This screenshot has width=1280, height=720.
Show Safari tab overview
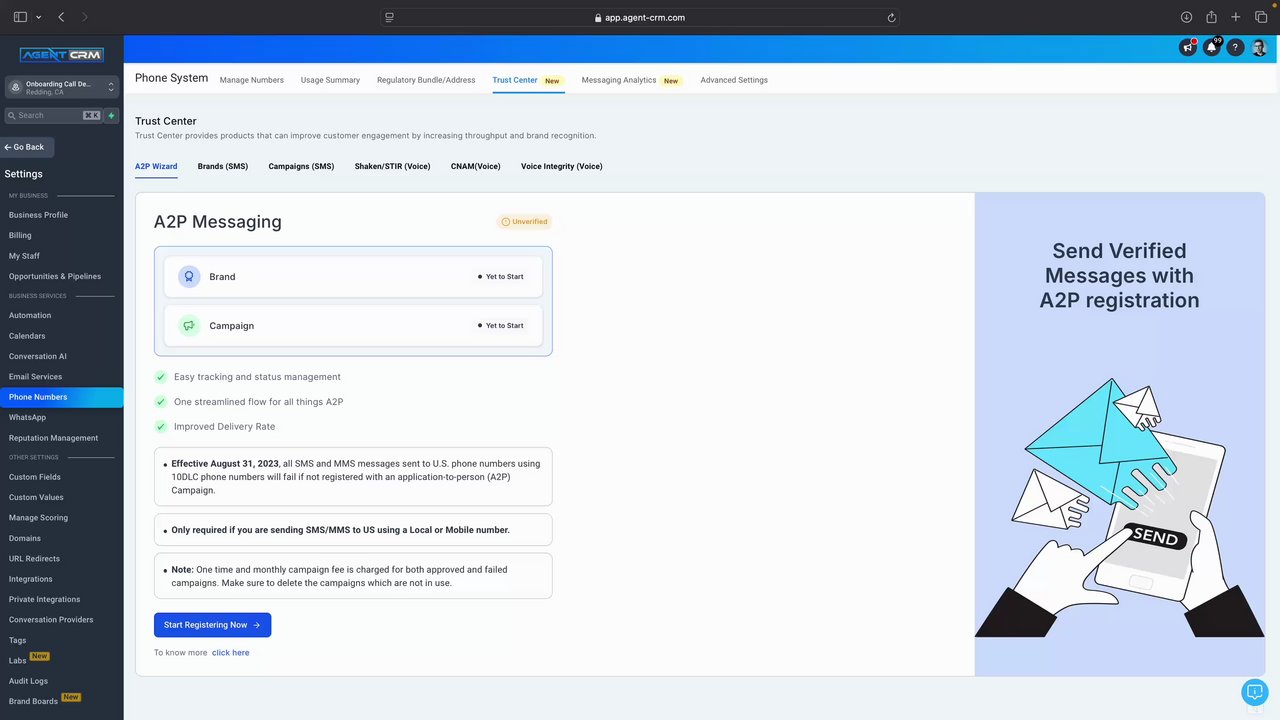pyautogui.click(x=1261, y=17)
